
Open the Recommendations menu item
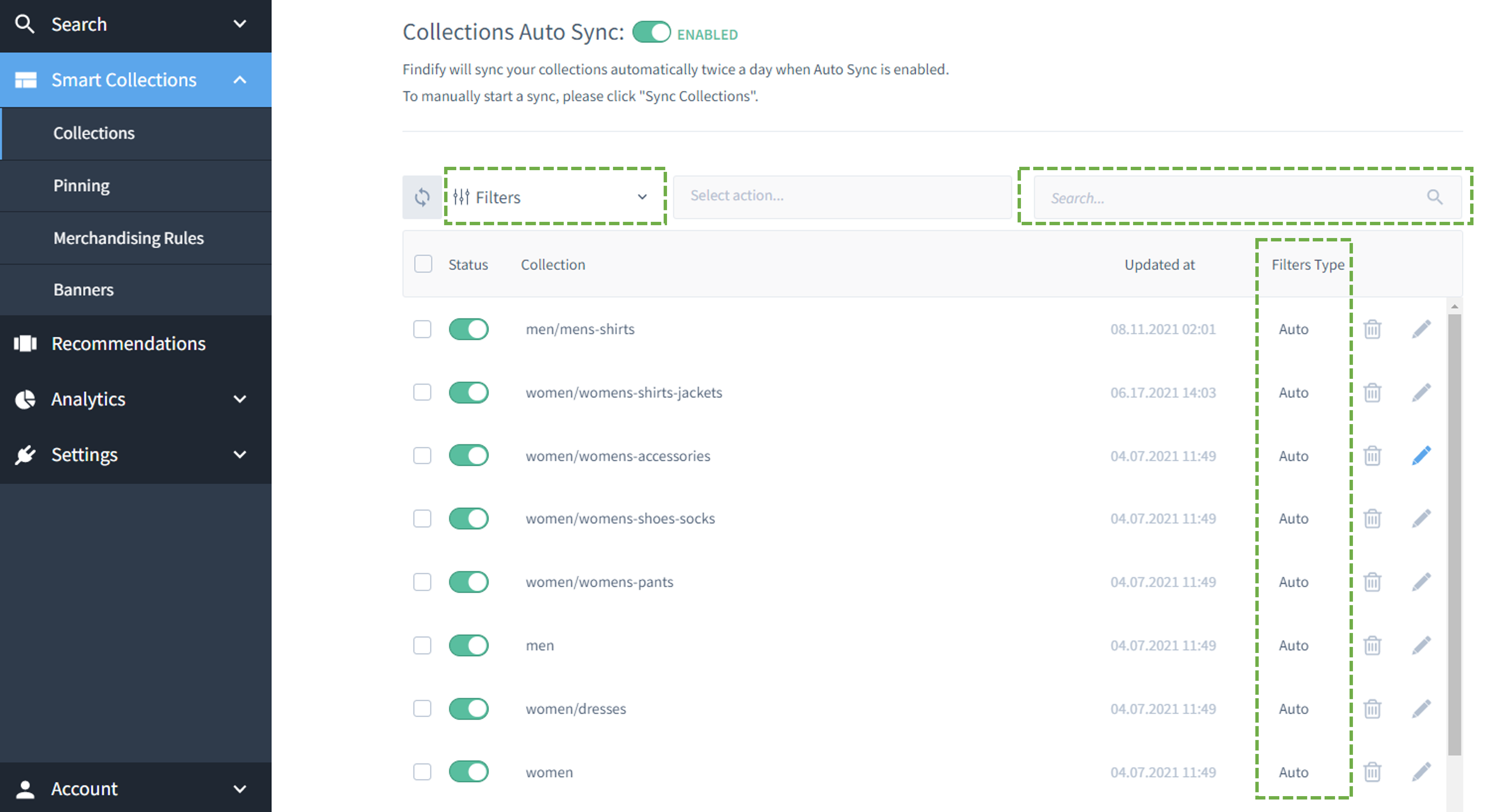point(136,343)
